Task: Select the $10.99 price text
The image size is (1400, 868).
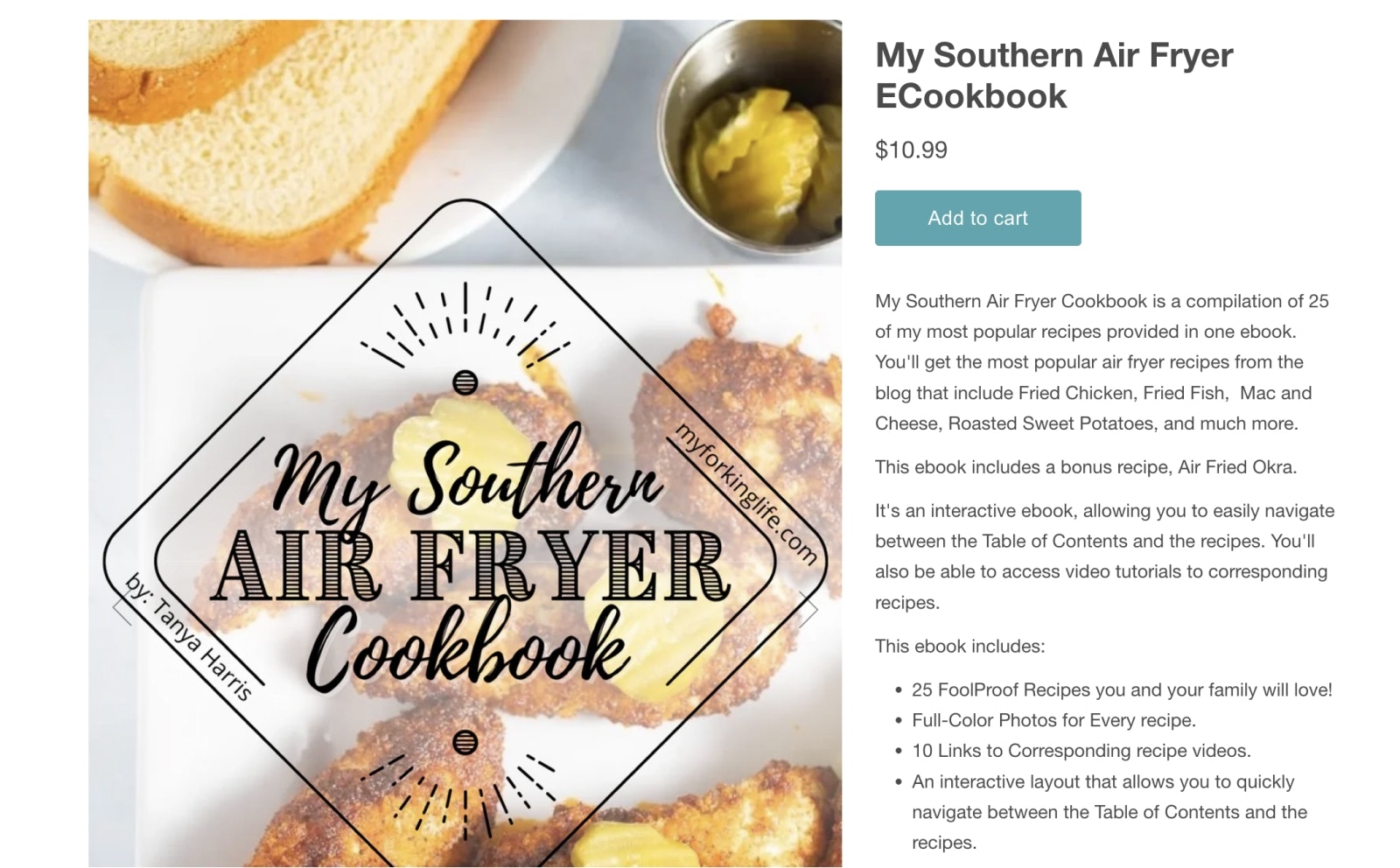Action: point(911,150)
